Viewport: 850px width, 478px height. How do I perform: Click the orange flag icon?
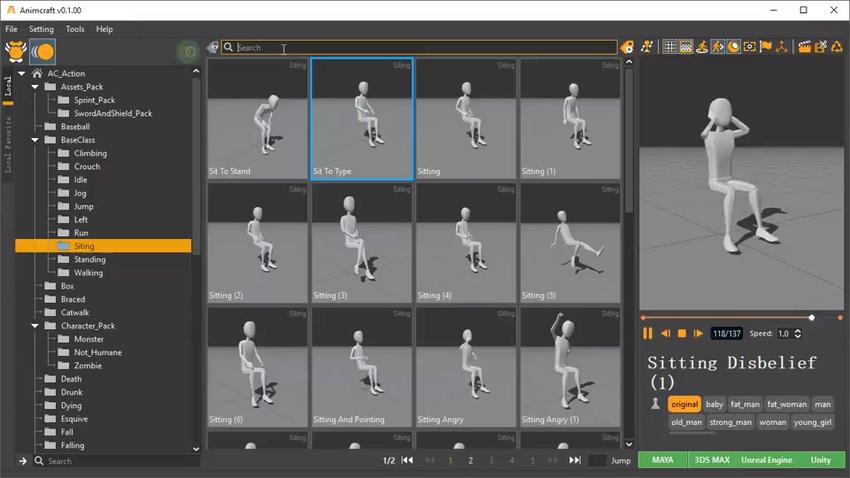pyautogui.click(x=766, y=47)
